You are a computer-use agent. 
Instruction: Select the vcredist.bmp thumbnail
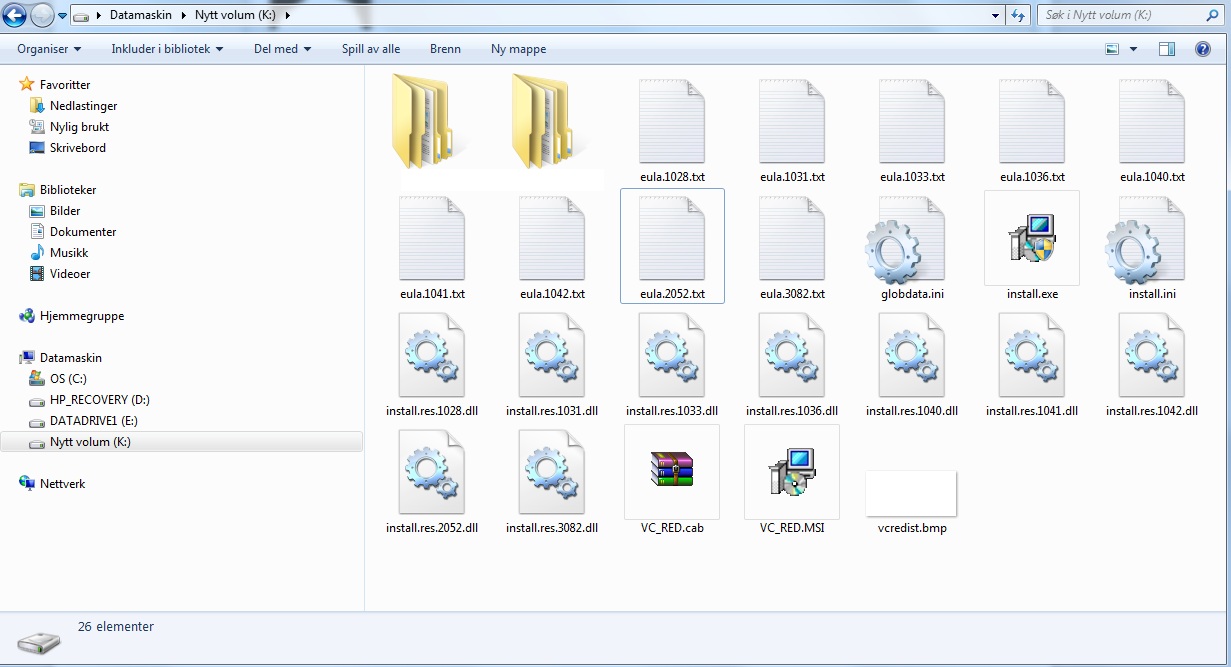click(911, 493)
